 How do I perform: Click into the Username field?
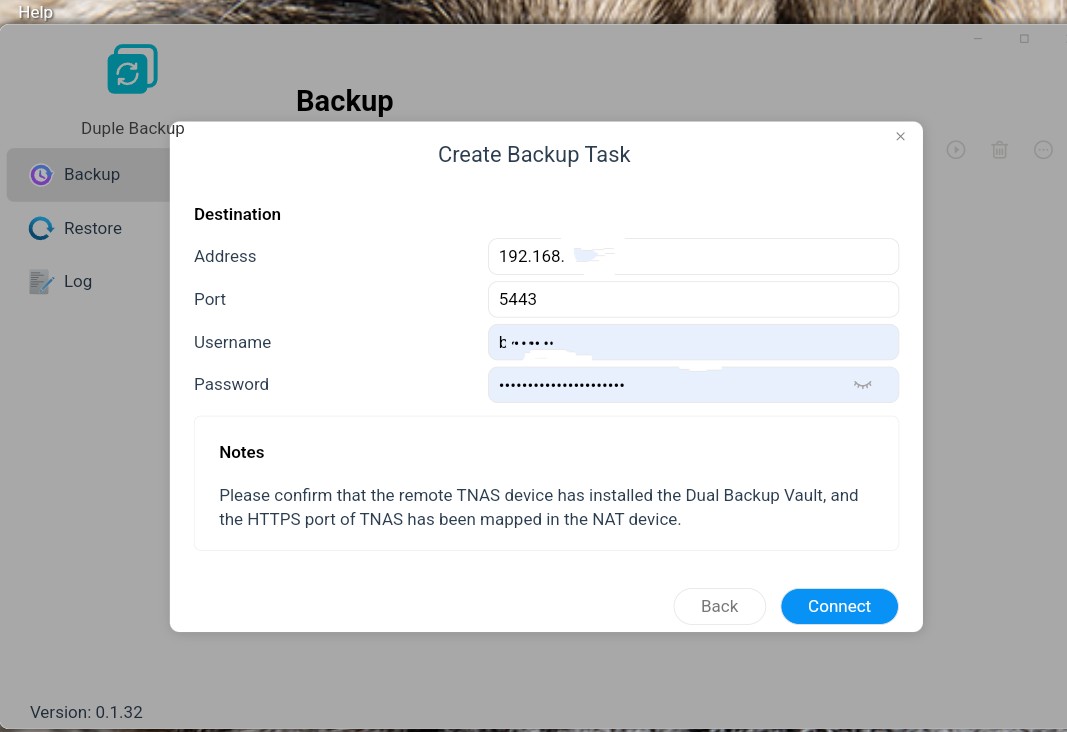693,342
